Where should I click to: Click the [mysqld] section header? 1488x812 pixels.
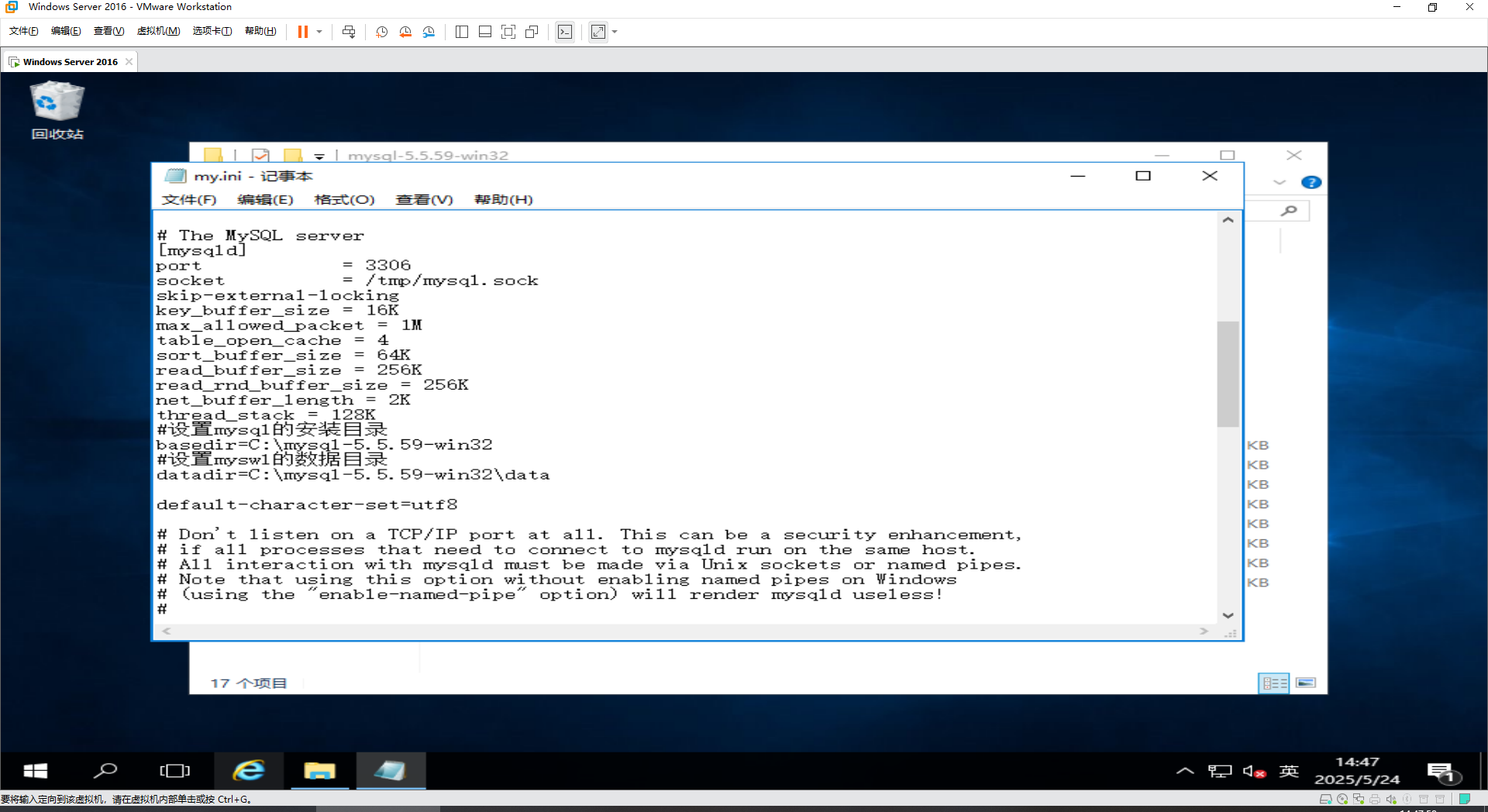pos(201,250)
